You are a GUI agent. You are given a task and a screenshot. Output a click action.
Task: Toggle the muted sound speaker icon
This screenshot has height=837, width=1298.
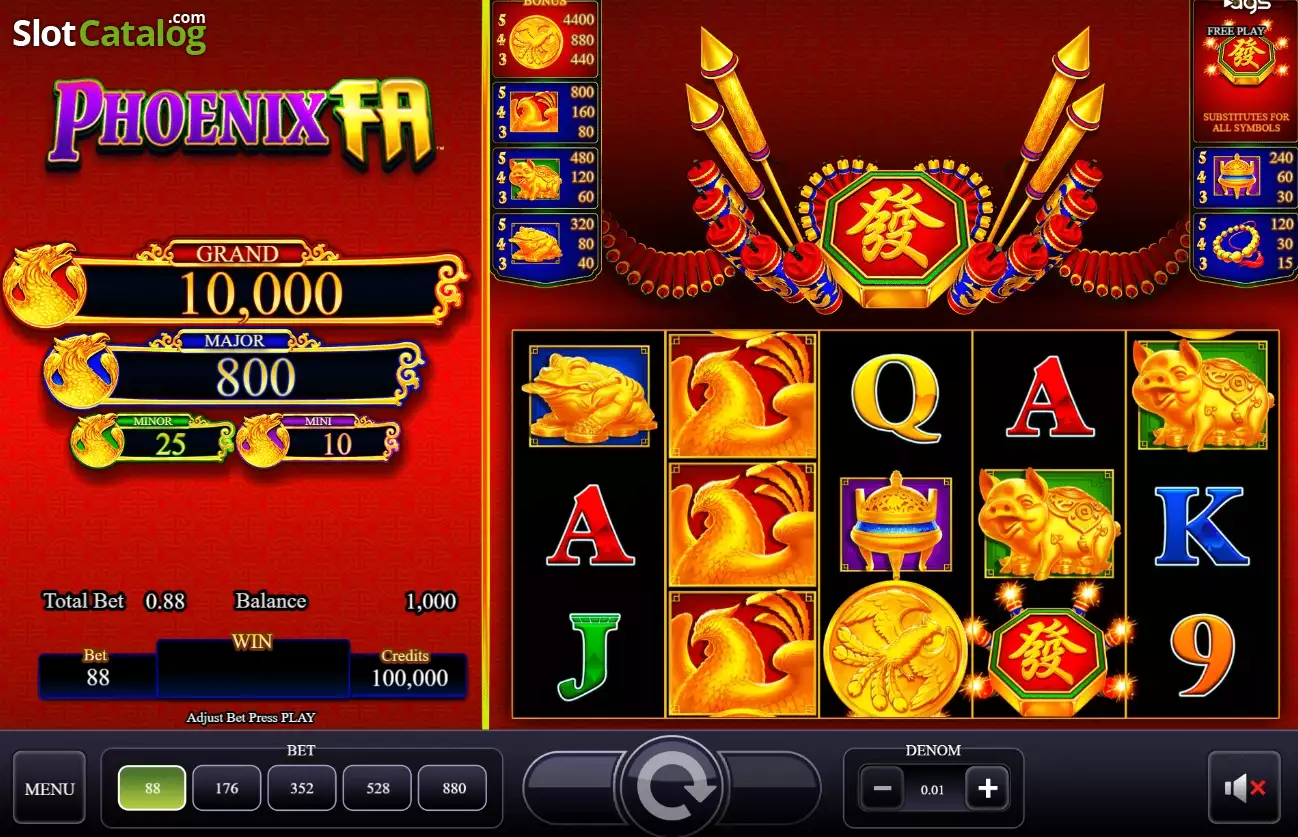[1244, 788]
